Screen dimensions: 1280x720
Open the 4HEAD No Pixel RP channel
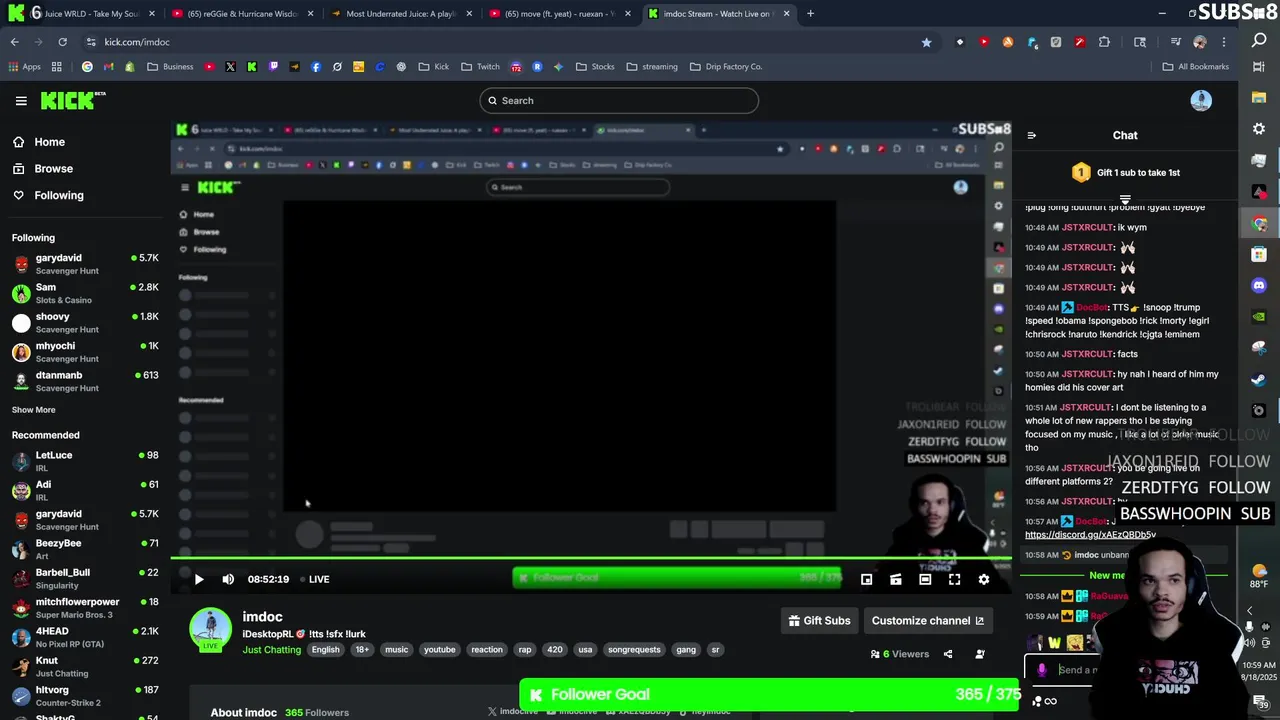(x=85, y=637)
